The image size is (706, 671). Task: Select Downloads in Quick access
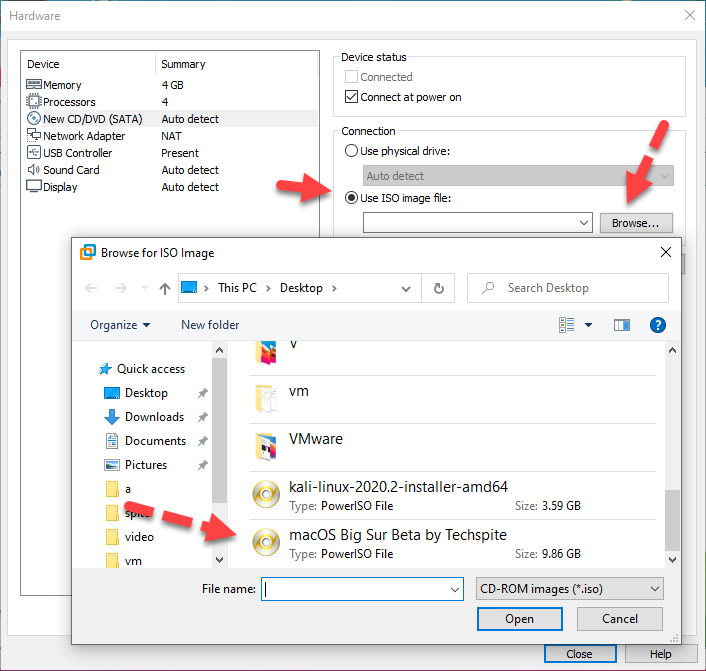(154, 417)
